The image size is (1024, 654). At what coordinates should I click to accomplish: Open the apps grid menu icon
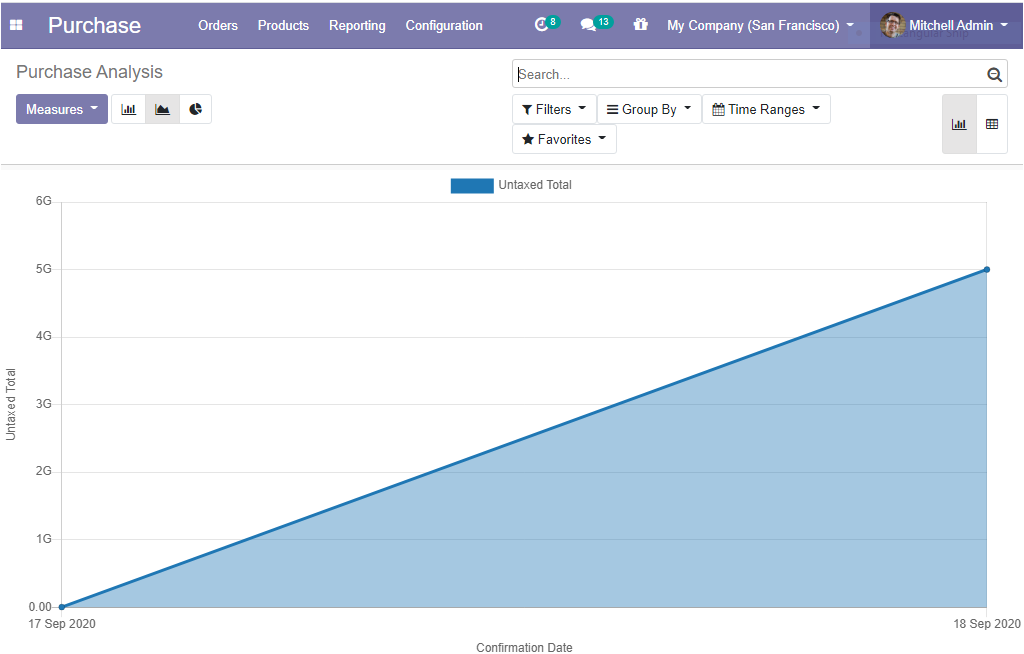pyautogui.click(x=16, y=25)
